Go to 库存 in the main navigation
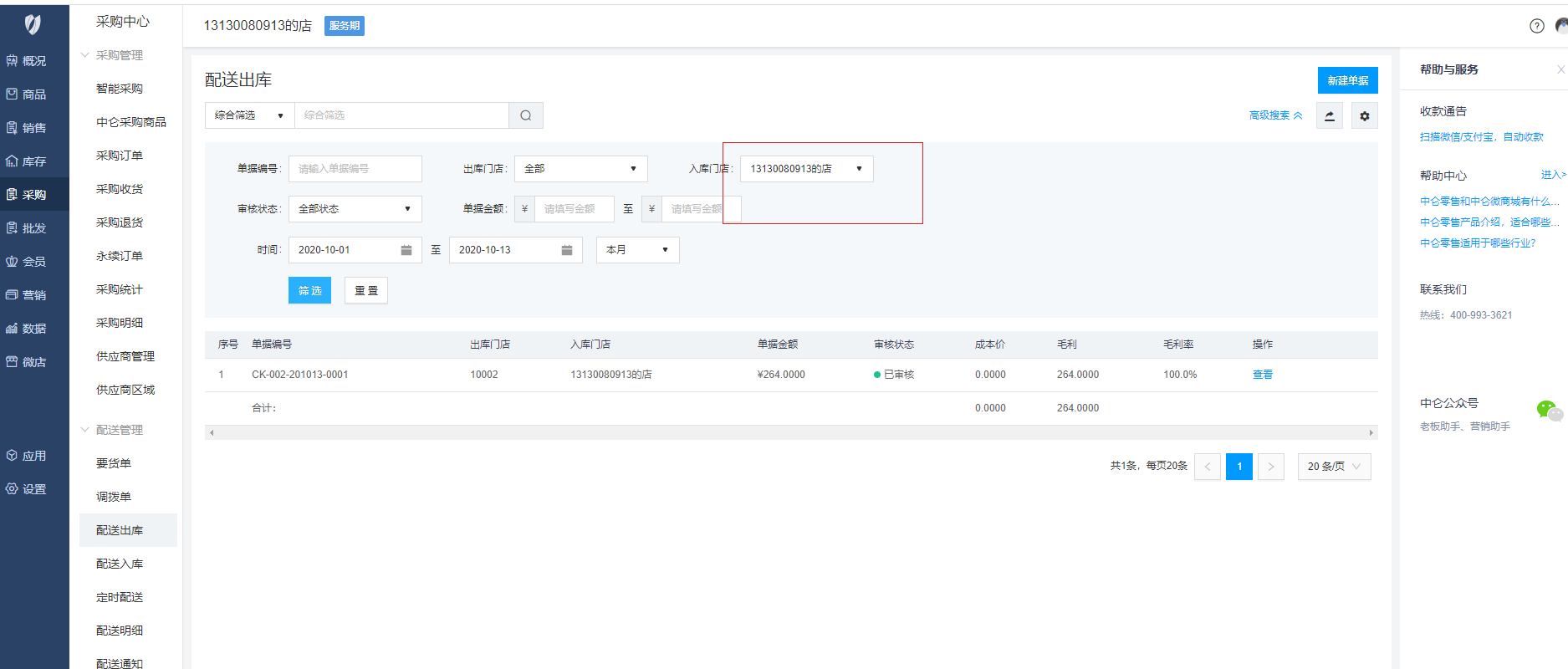Image resolution: width=1568 pixels, height=669 pixels. pyautogui.click(x=33, y=161)
